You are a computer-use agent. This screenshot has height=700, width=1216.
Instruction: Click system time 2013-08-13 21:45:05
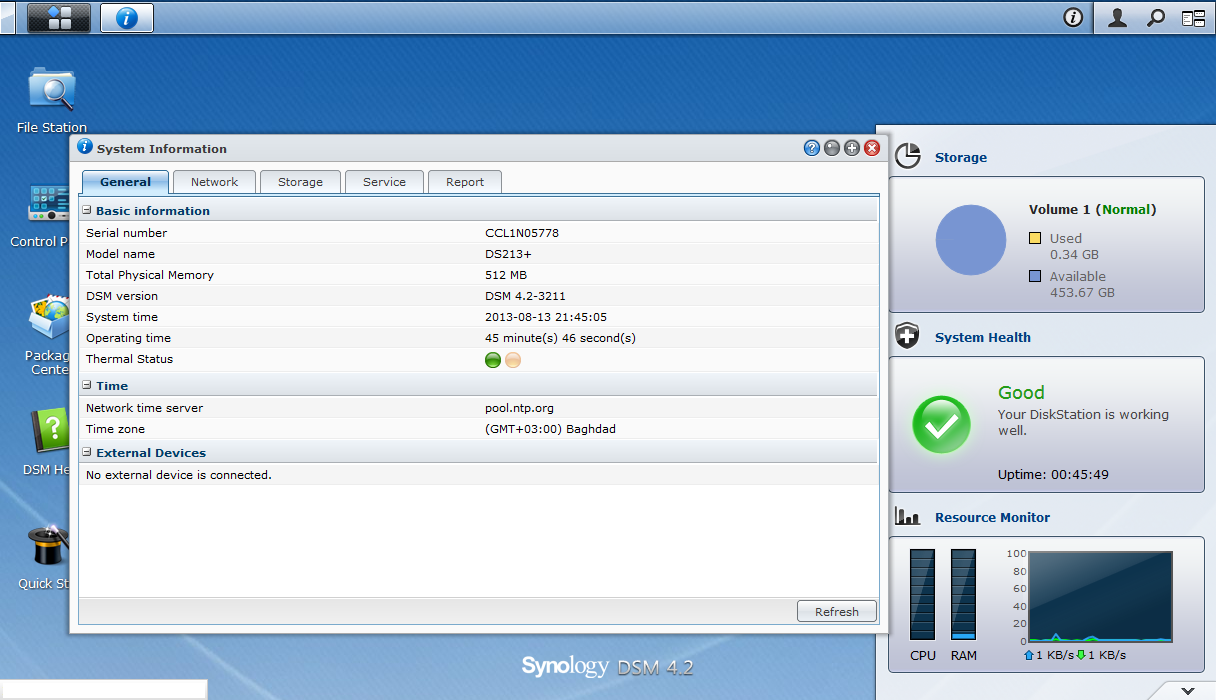(x=546, y=317)
